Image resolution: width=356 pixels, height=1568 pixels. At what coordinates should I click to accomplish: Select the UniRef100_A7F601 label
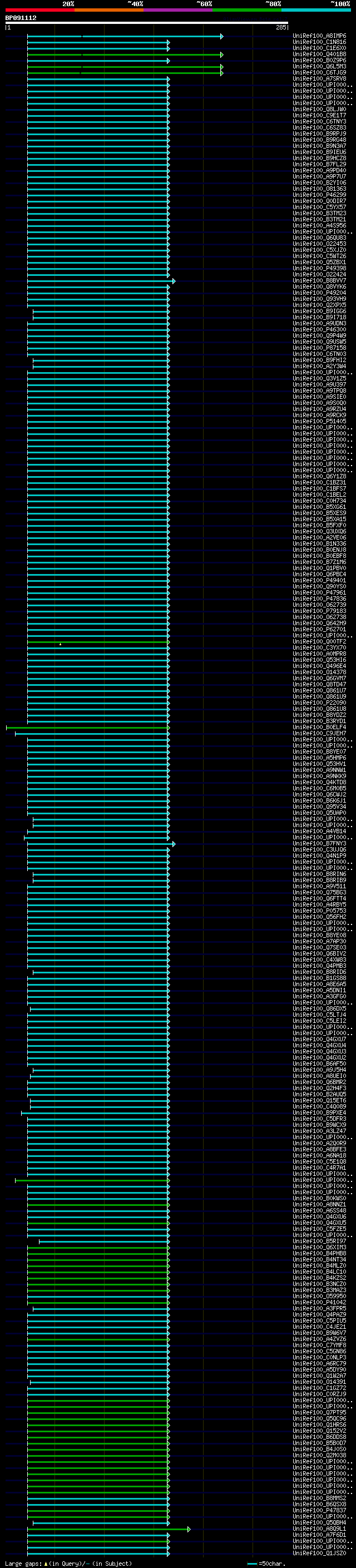point(319,1535)
